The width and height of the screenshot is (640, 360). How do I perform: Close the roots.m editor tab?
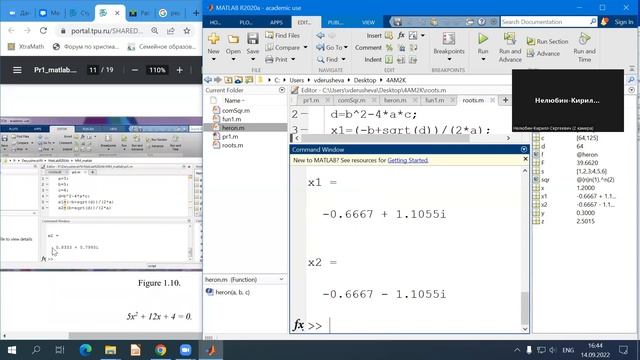pyautogui.click(x=493, y=100)
